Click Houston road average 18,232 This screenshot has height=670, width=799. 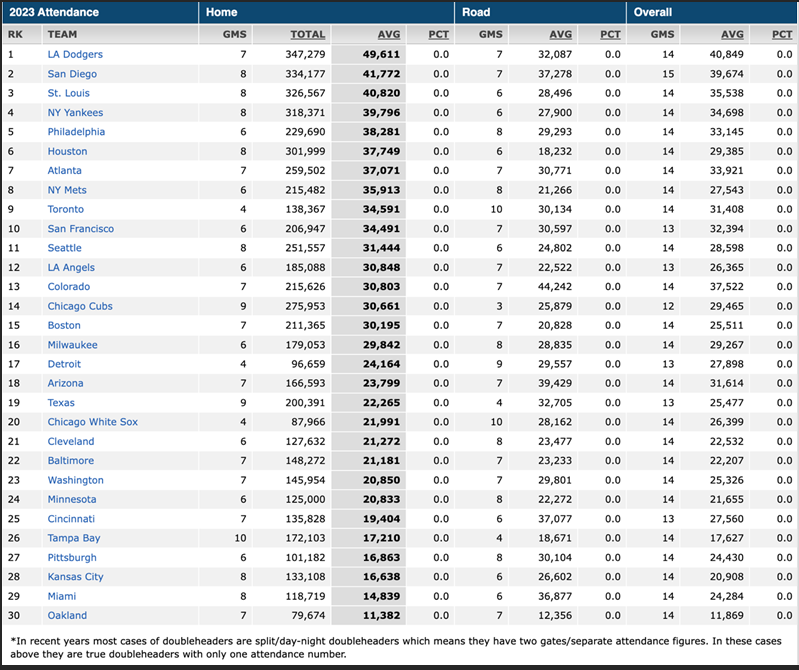555,151
